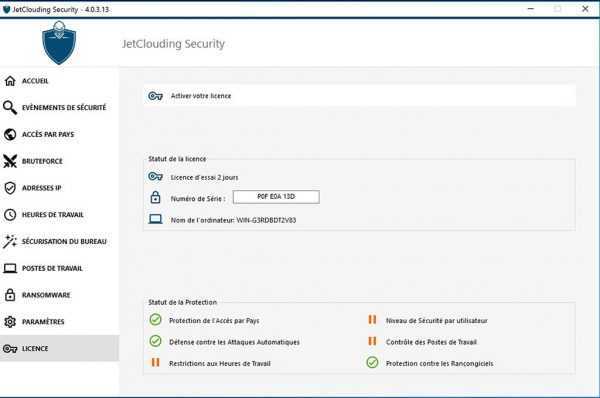Click Protection de l'Accès par Pays status

pyautogui.click(x=214, y=321)
